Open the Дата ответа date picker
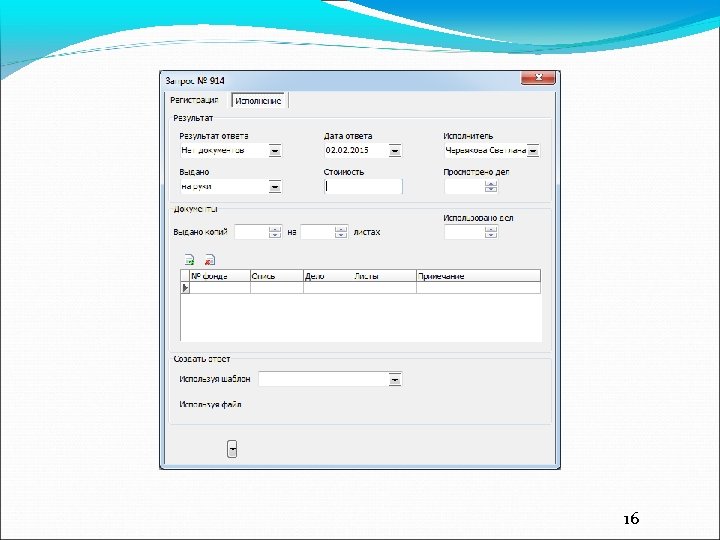720x540 pixels. tap(394, 151)
